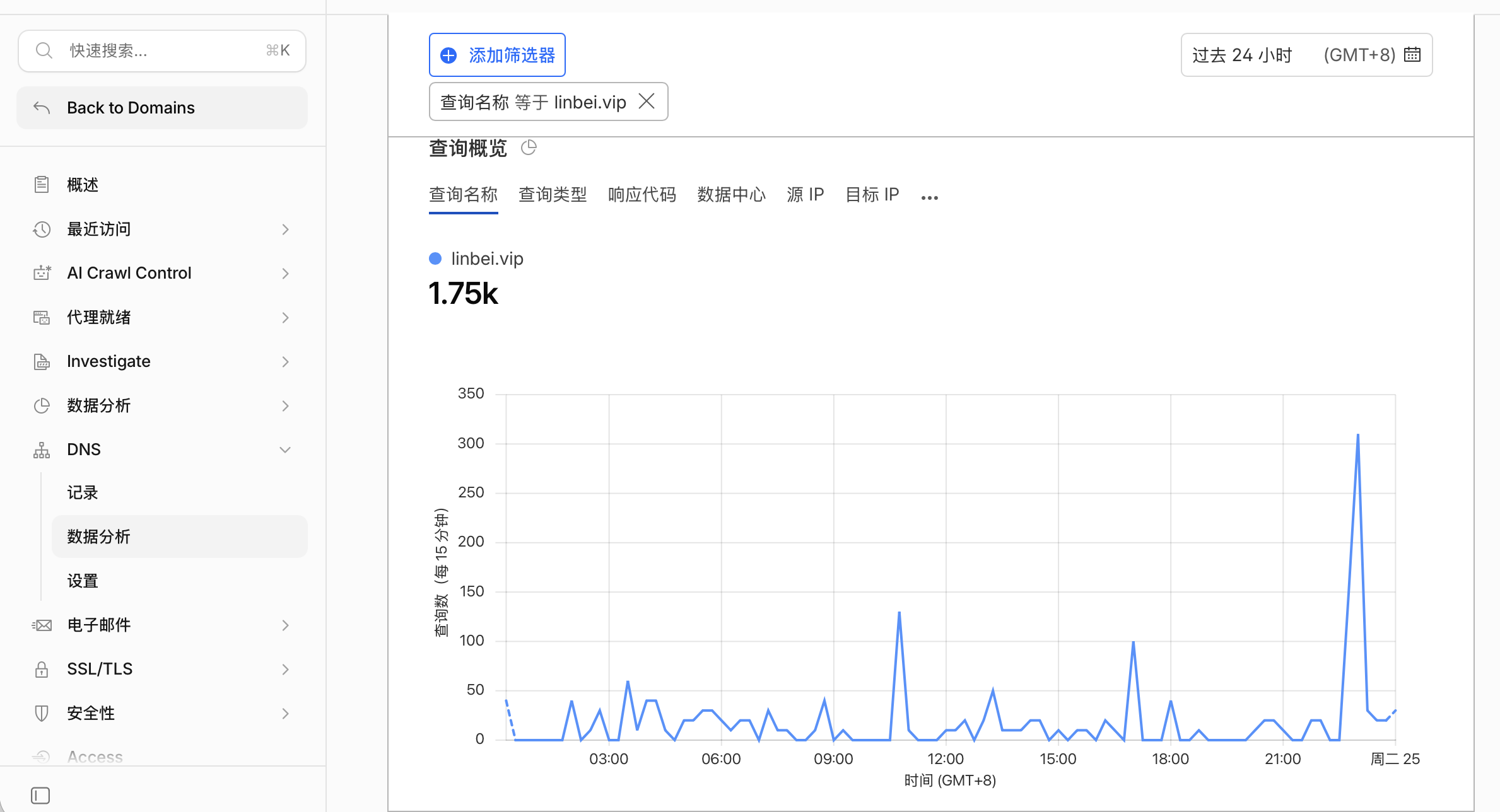Click the linbei.vip legend label
Viewport: 1500px width, 812px height.
click(487, 258)
